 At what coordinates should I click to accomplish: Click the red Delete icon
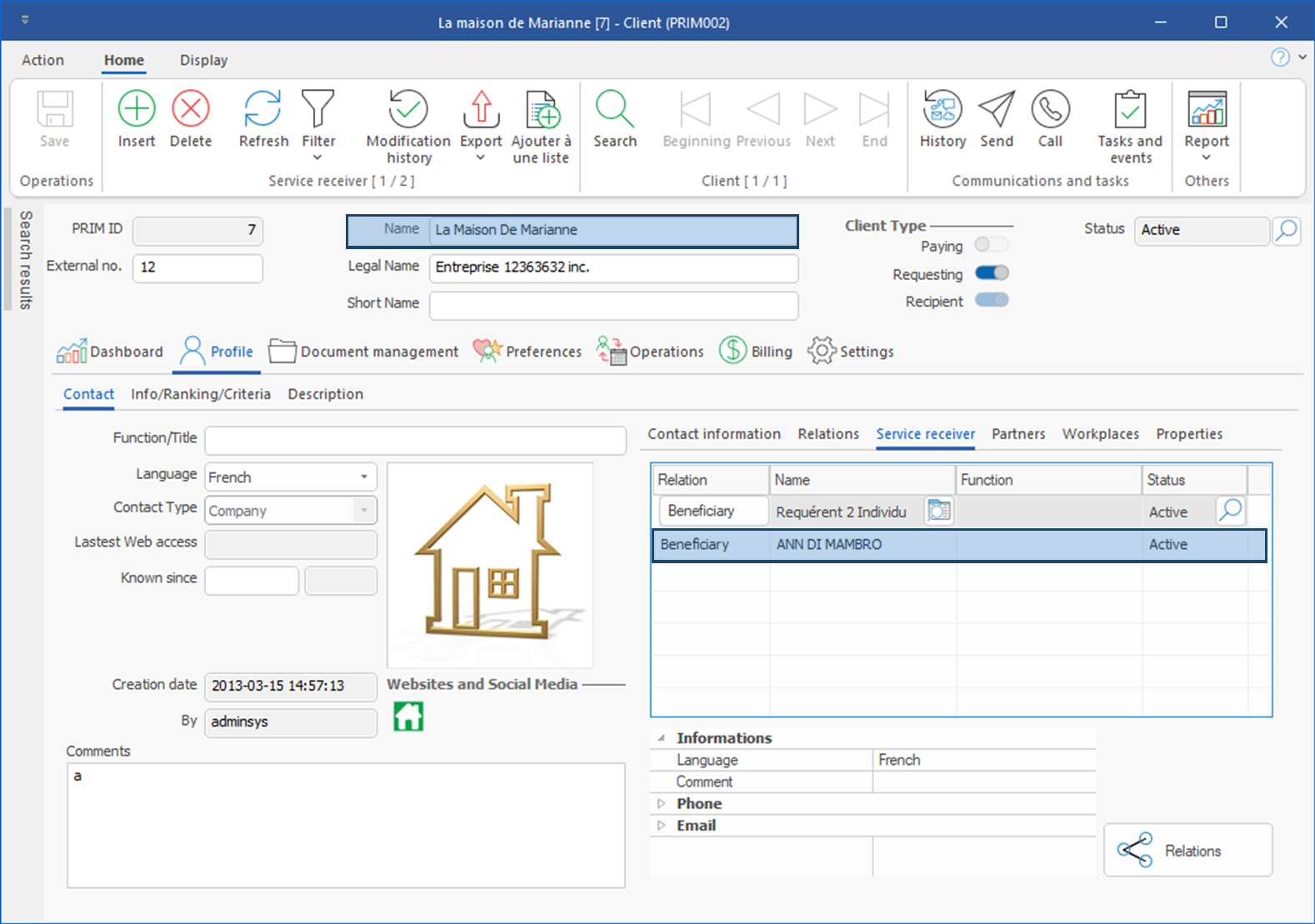(191, 110)
